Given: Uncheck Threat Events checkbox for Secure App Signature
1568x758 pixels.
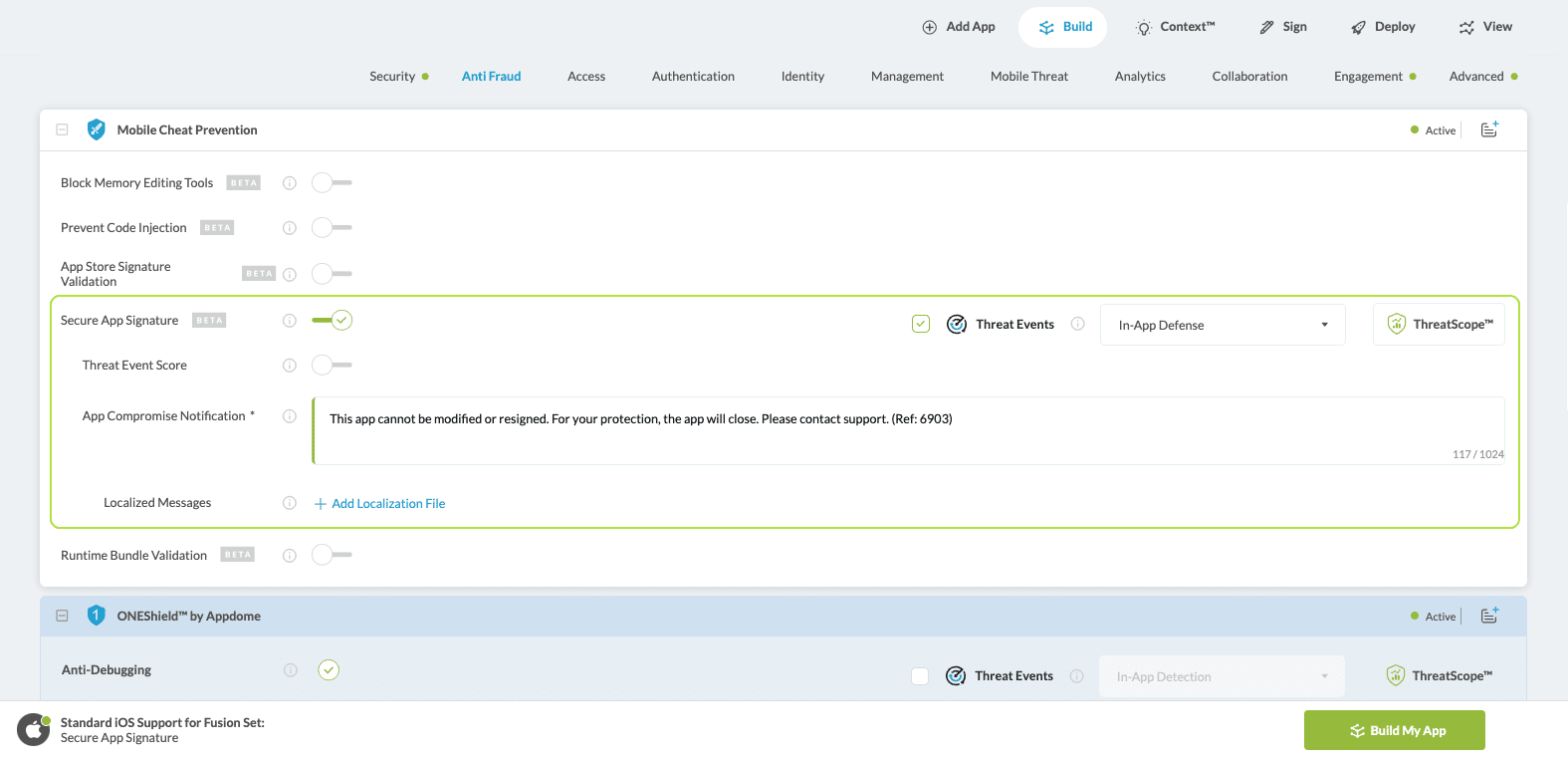Looking at the screenshot, I should click(921, 324).
